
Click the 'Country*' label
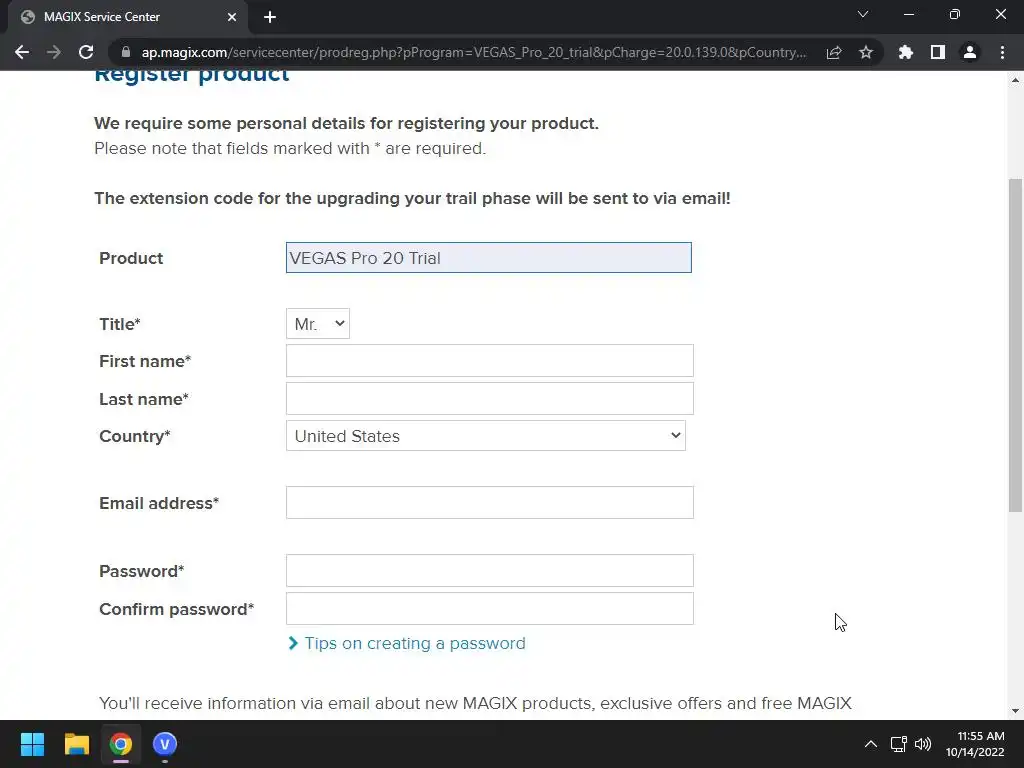coord(135,436)
